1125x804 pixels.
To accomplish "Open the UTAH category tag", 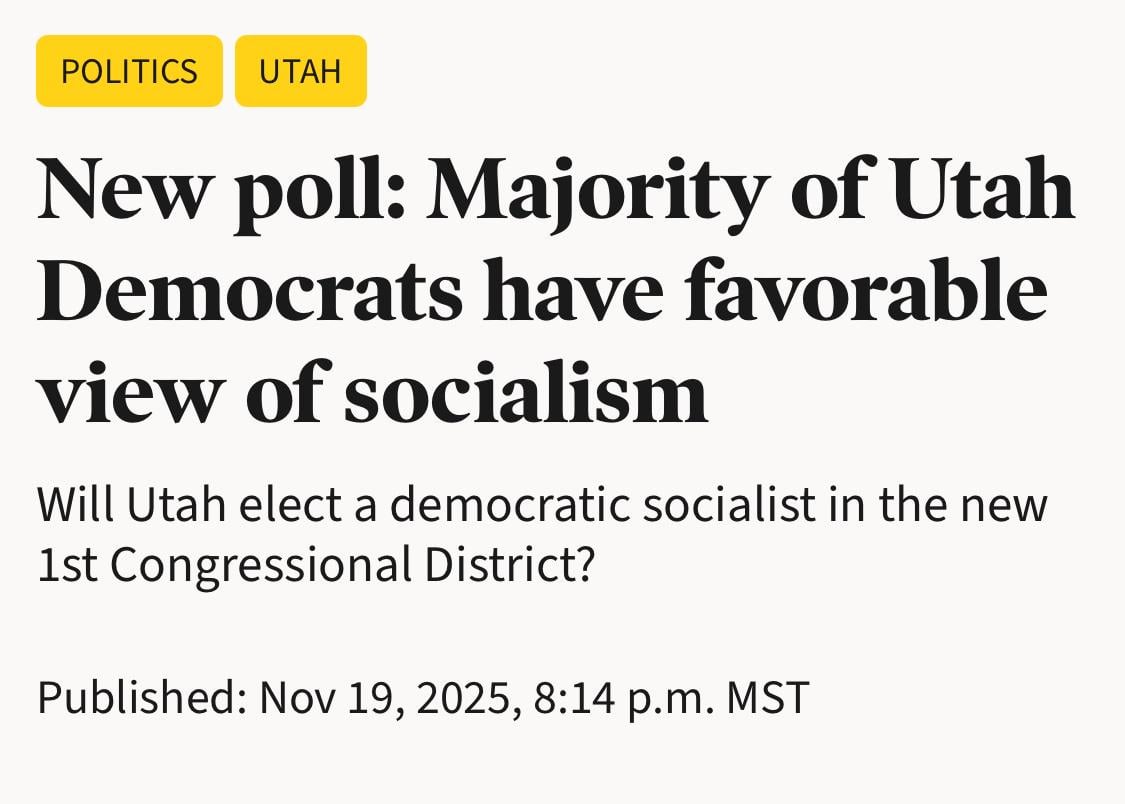I will coord(300,71).
